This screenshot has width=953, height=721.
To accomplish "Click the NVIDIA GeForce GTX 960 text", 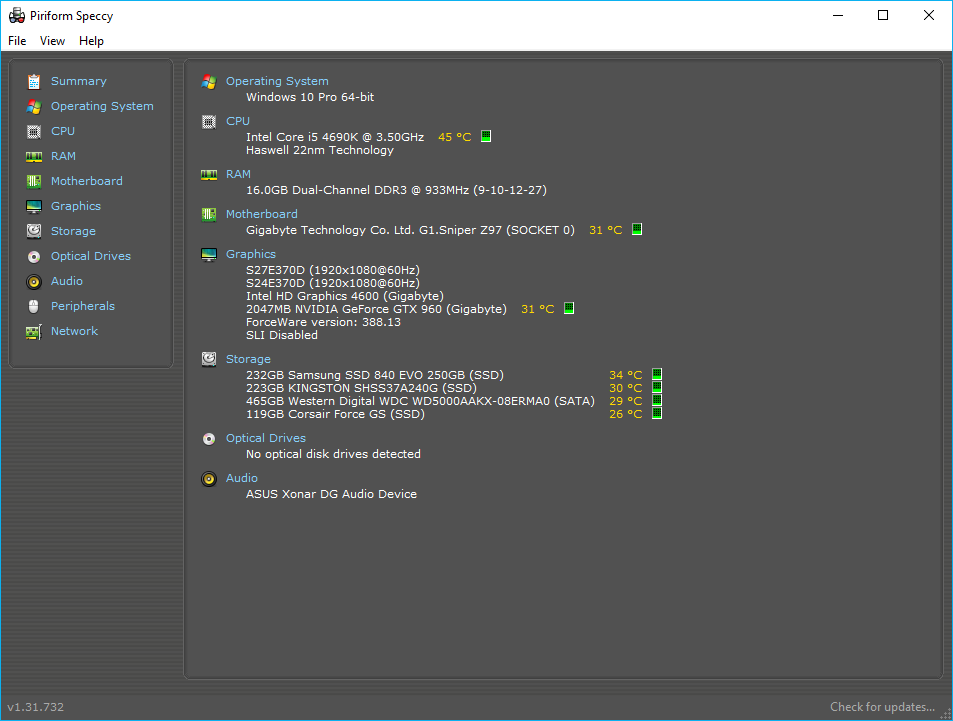I will pos(376,309).
